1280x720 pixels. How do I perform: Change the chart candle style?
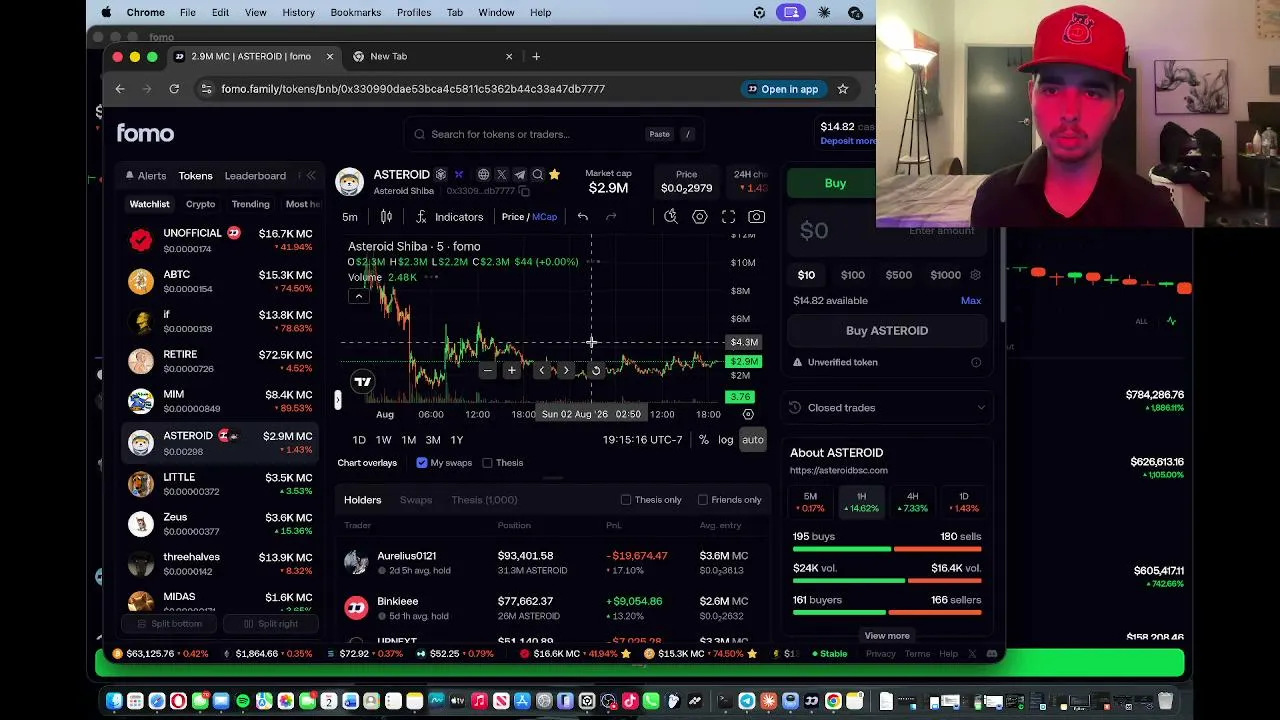(386, 217)
